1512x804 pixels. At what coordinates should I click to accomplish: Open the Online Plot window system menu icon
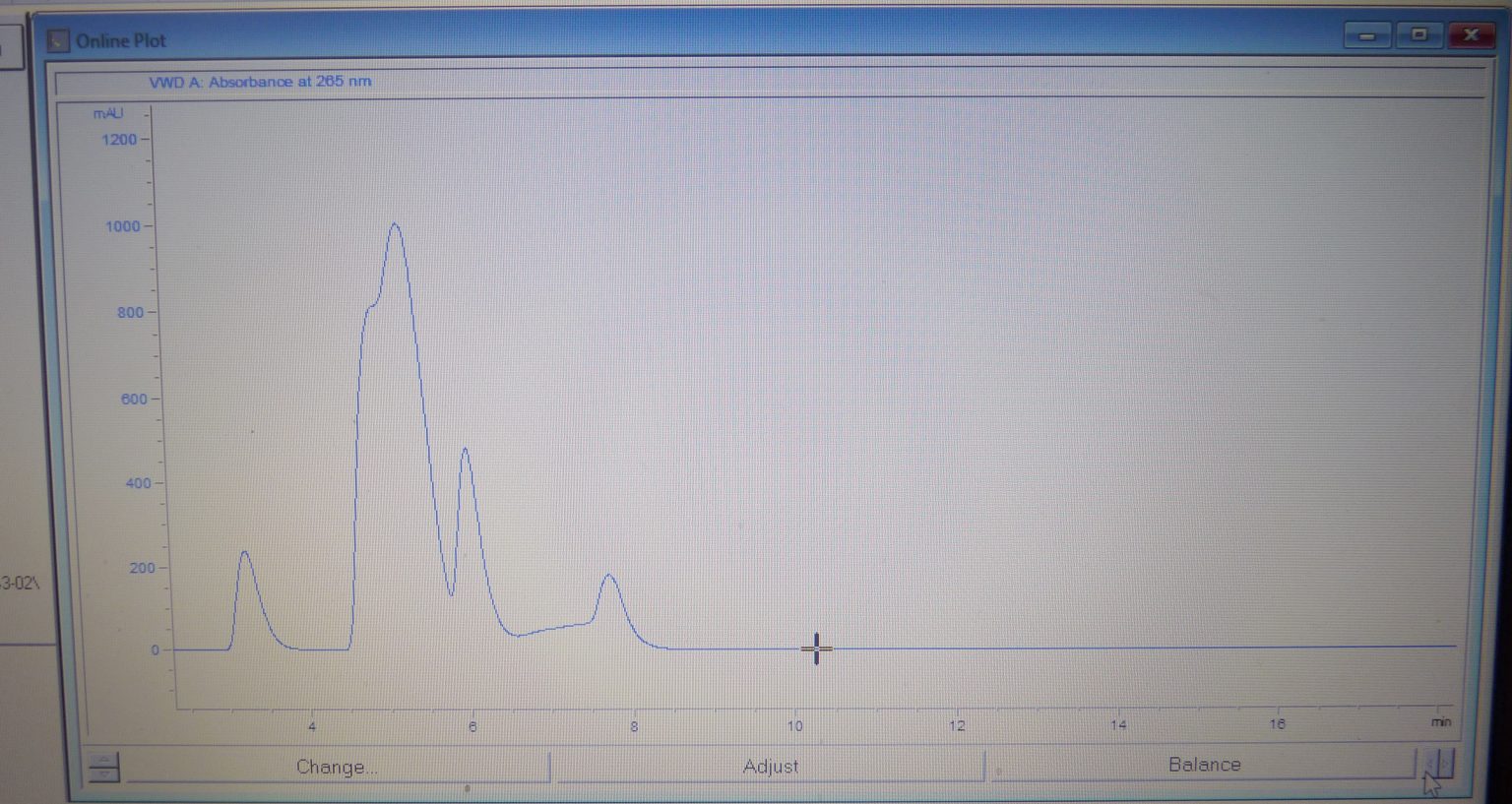pos(59,40)
